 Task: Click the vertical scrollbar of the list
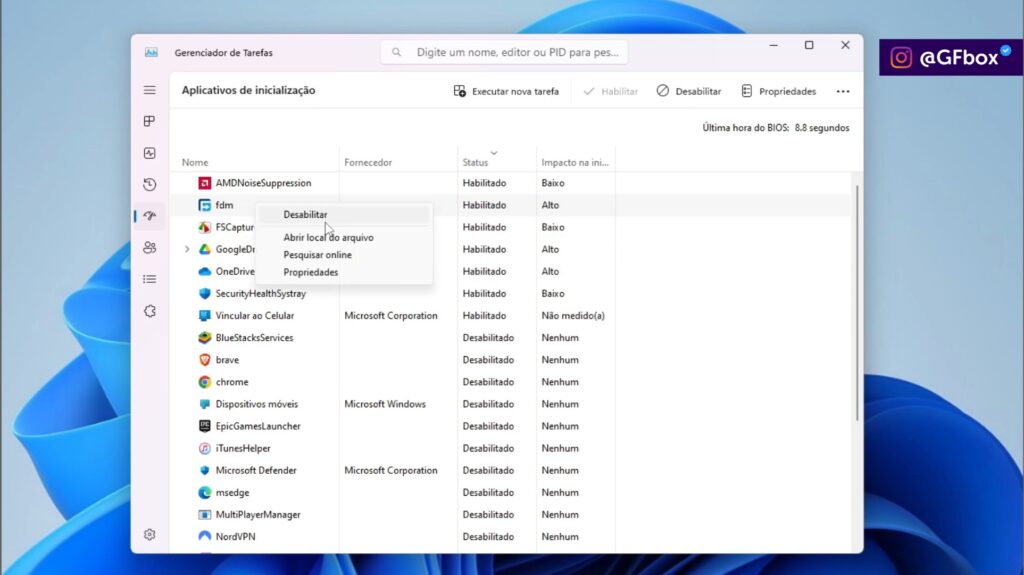tap(857, 303)
